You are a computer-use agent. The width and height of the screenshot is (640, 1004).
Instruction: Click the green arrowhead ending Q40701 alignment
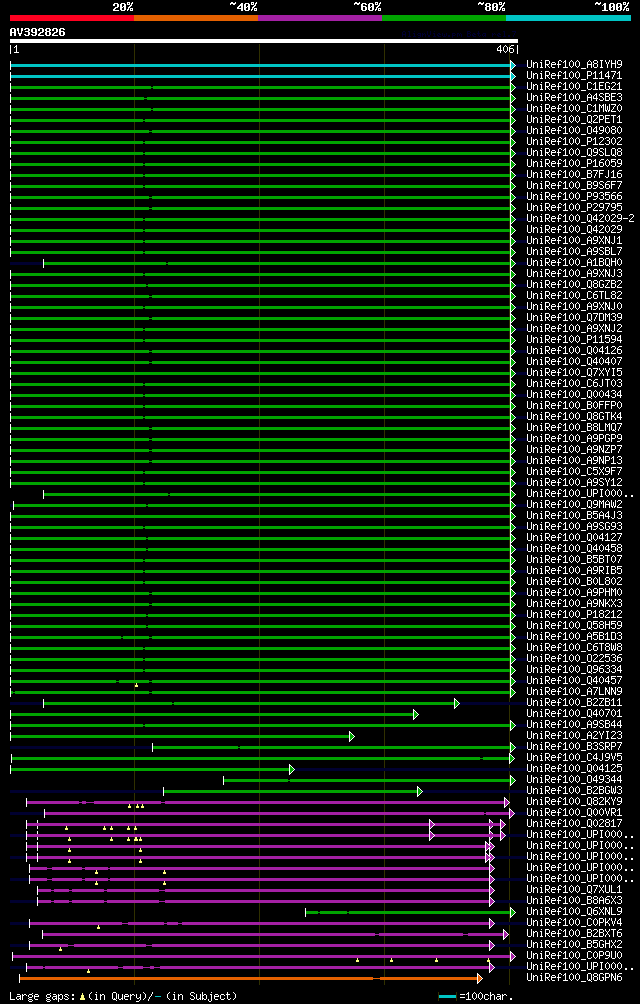pyautogui.click(x=415, y=714)
